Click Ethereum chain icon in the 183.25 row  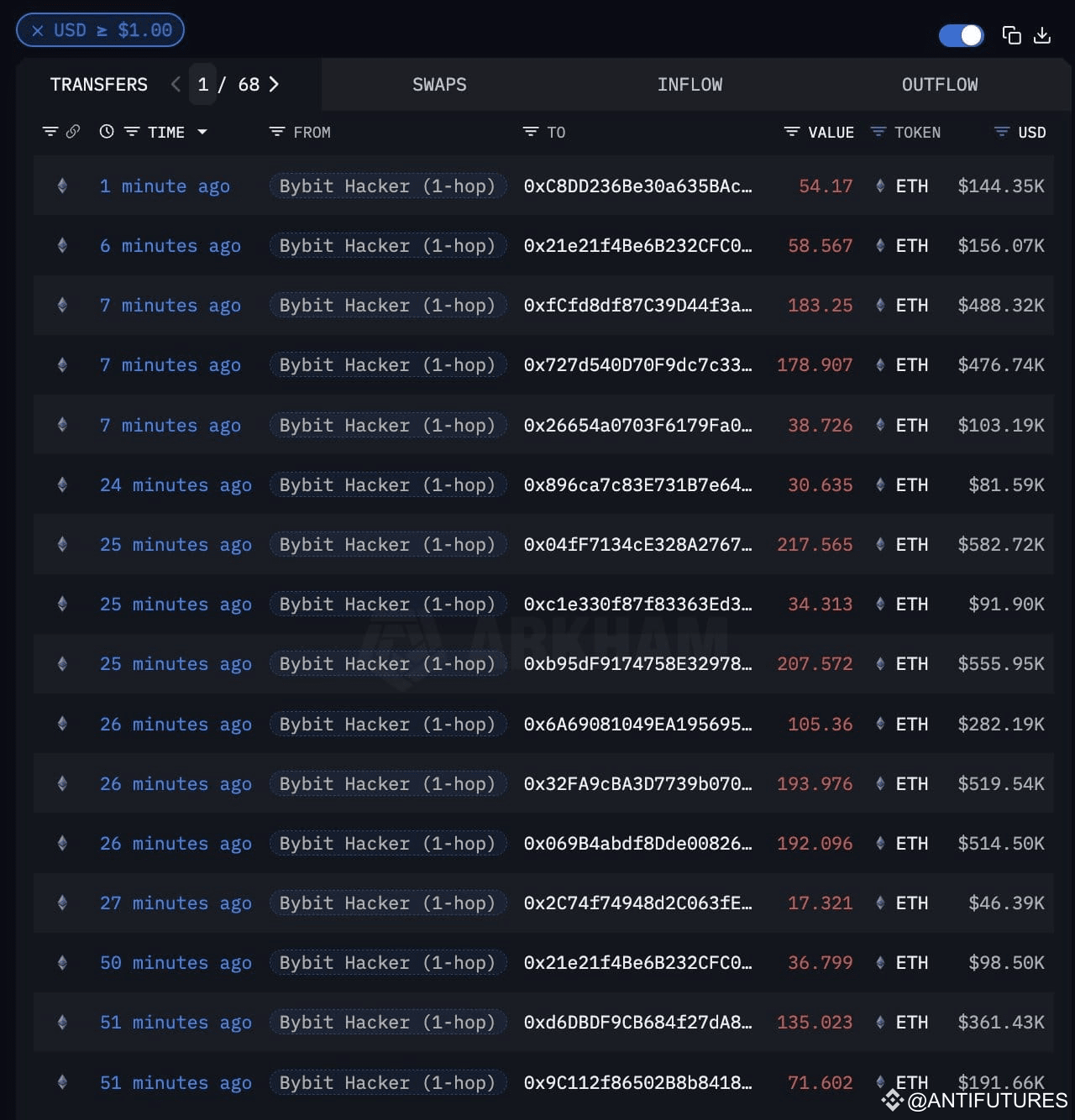coord(62,305)
